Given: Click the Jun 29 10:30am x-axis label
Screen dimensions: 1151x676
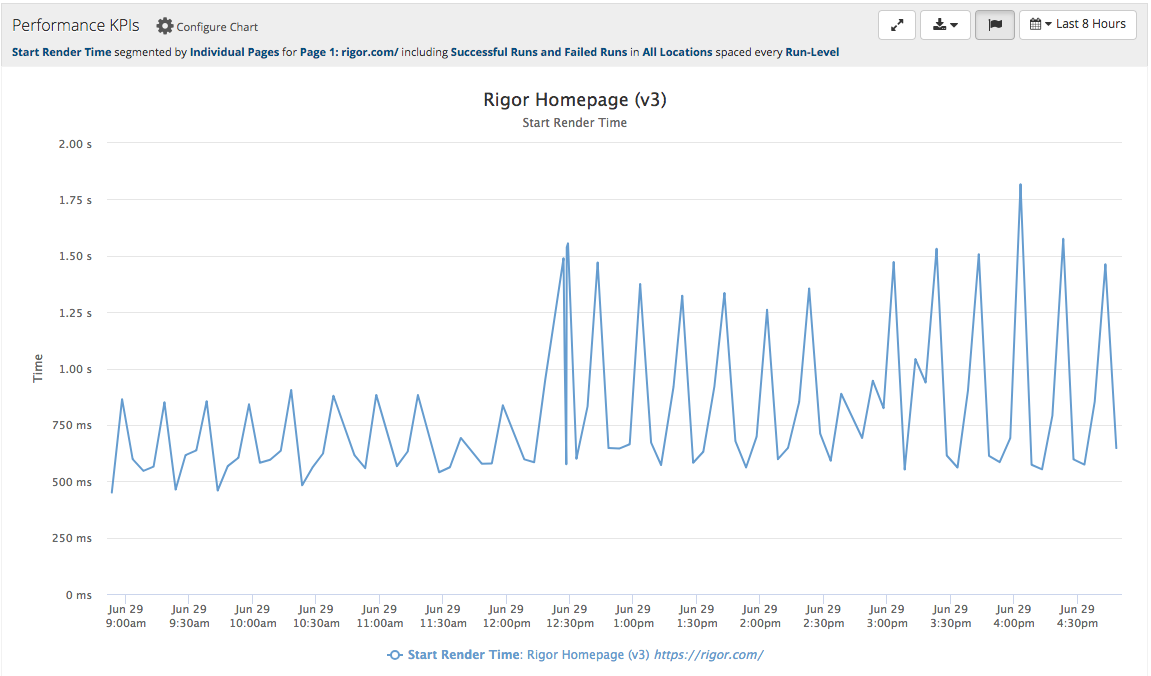Looking at the screenshot, I should pyautogui.click(x=316, y=616).
